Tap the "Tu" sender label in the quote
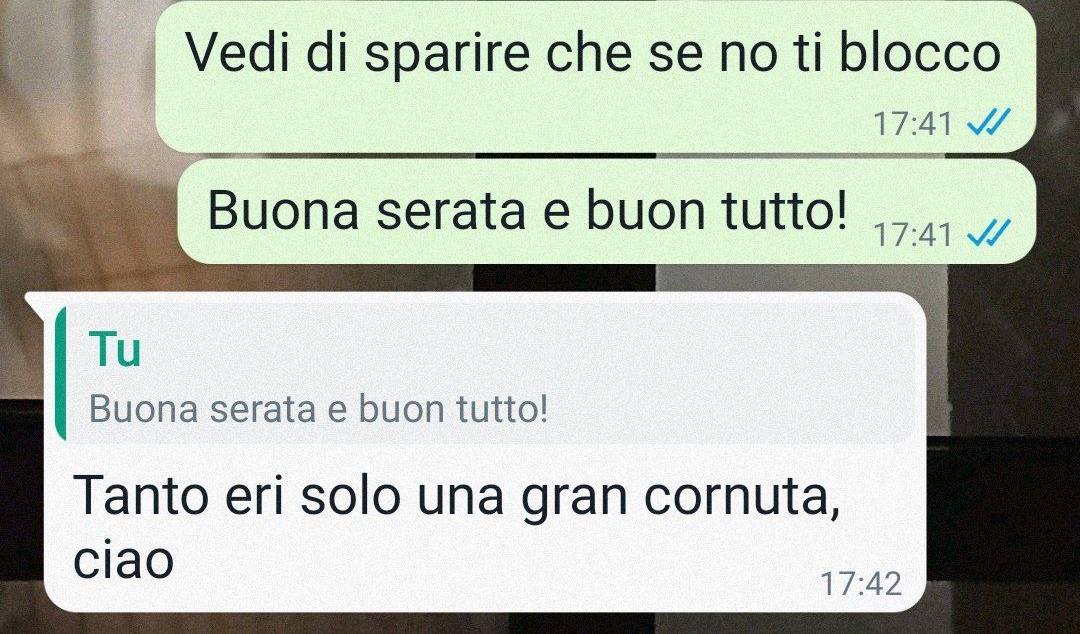 pos(115,350)
